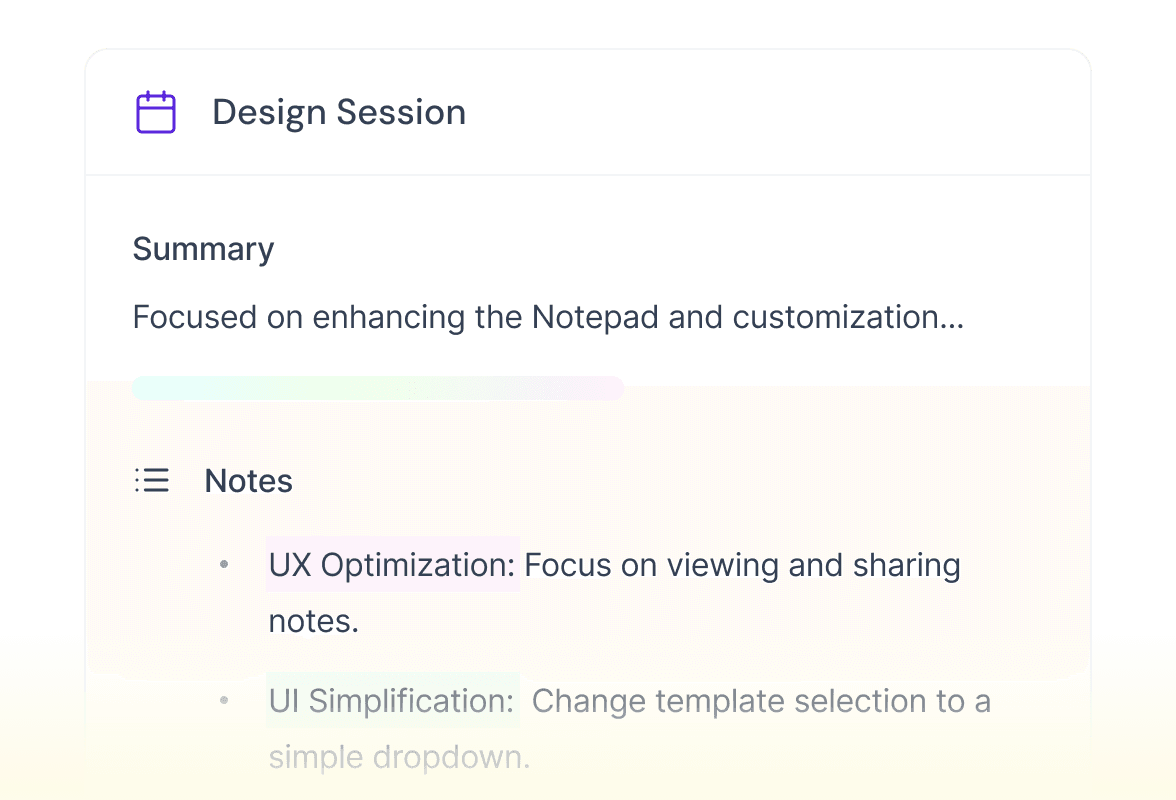Click the text 'Focus on viewing and sharing'

(742, 566)
